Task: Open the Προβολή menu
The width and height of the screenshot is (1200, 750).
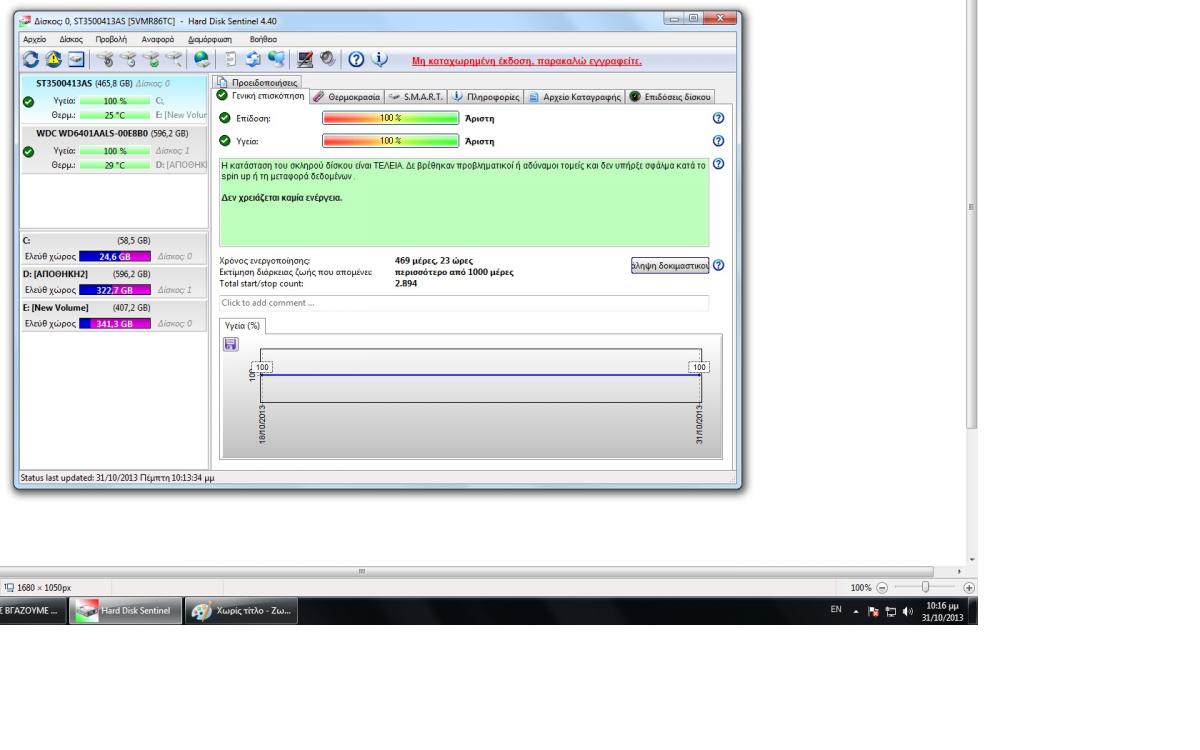Action: pyautogui.click(x=111, y=39)
